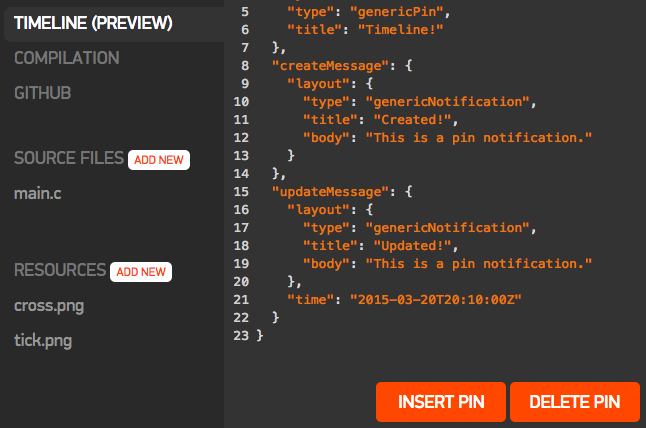Add a new resource

141,271
